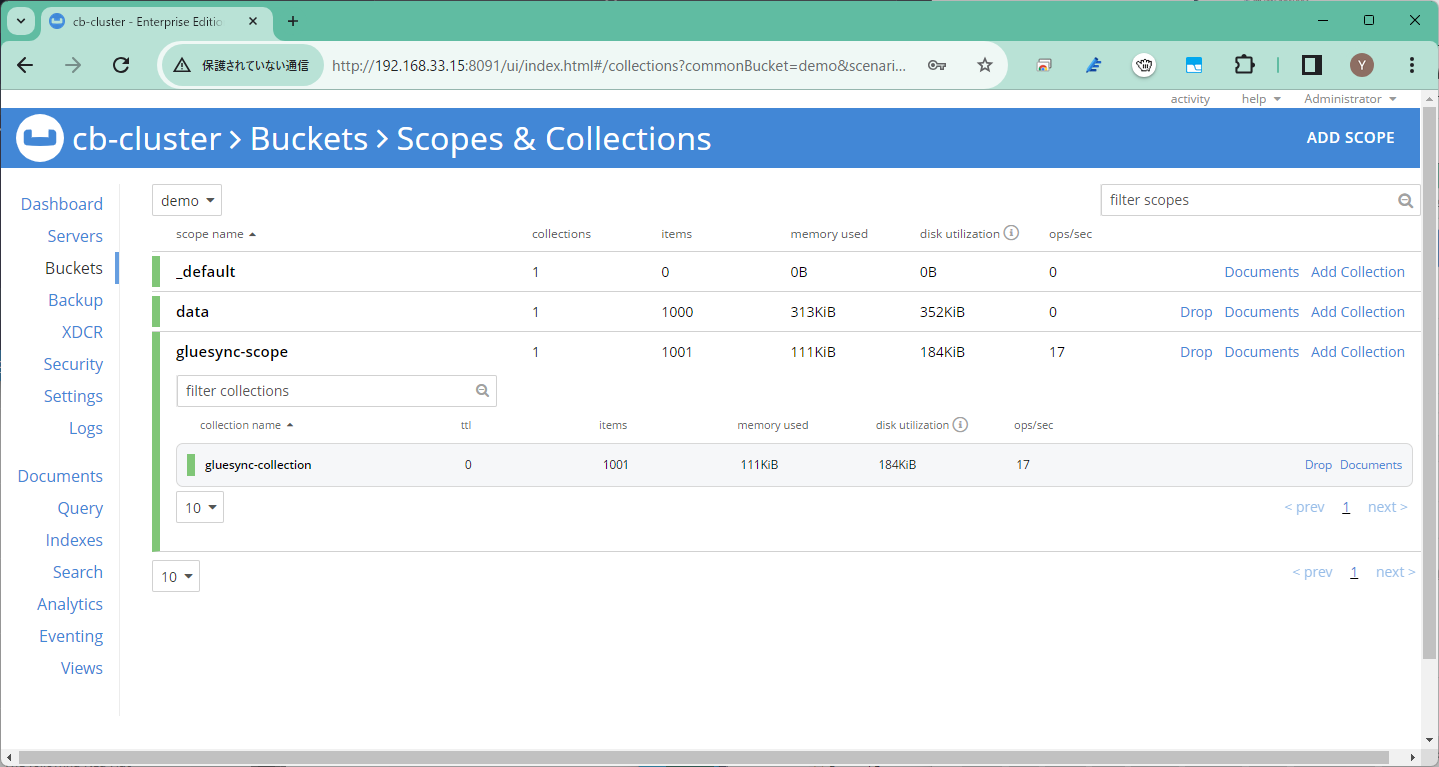
Task: Close the cb-cluster browser tab
Action: 255,21
